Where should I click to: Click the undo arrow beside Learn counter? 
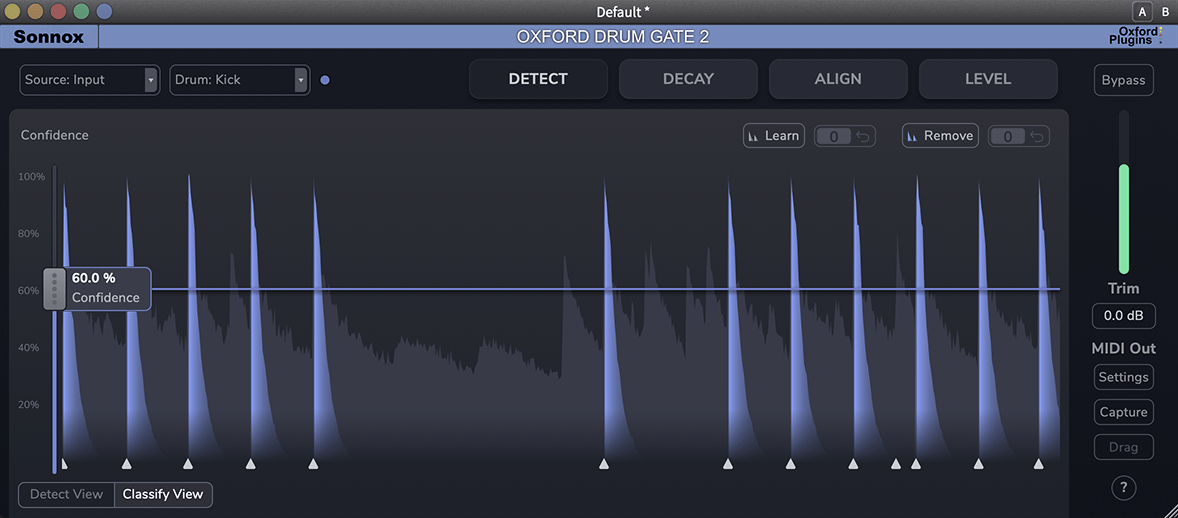click(863, 136)
